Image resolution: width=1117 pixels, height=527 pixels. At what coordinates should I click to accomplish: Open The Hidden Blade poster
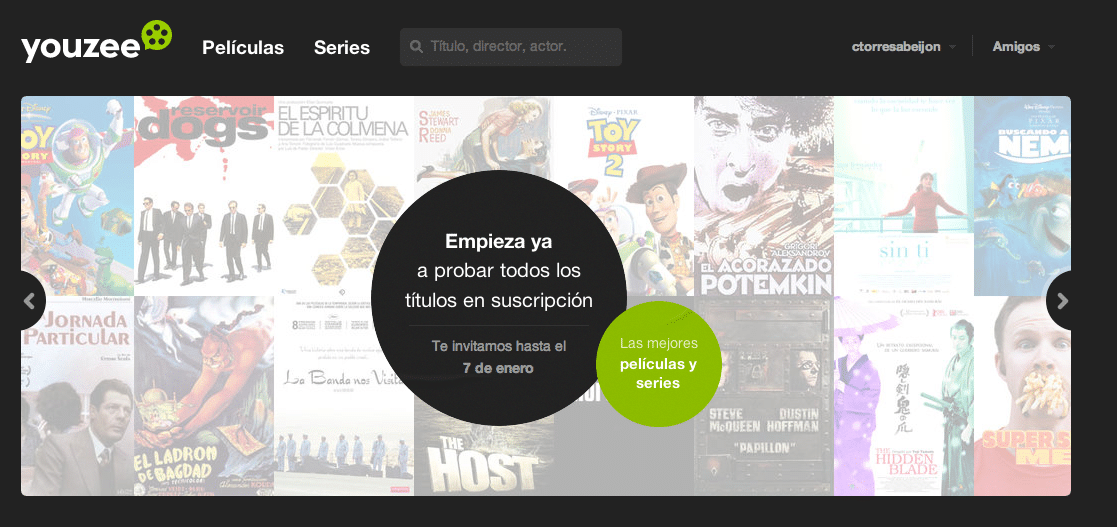[x=904, y=396]
